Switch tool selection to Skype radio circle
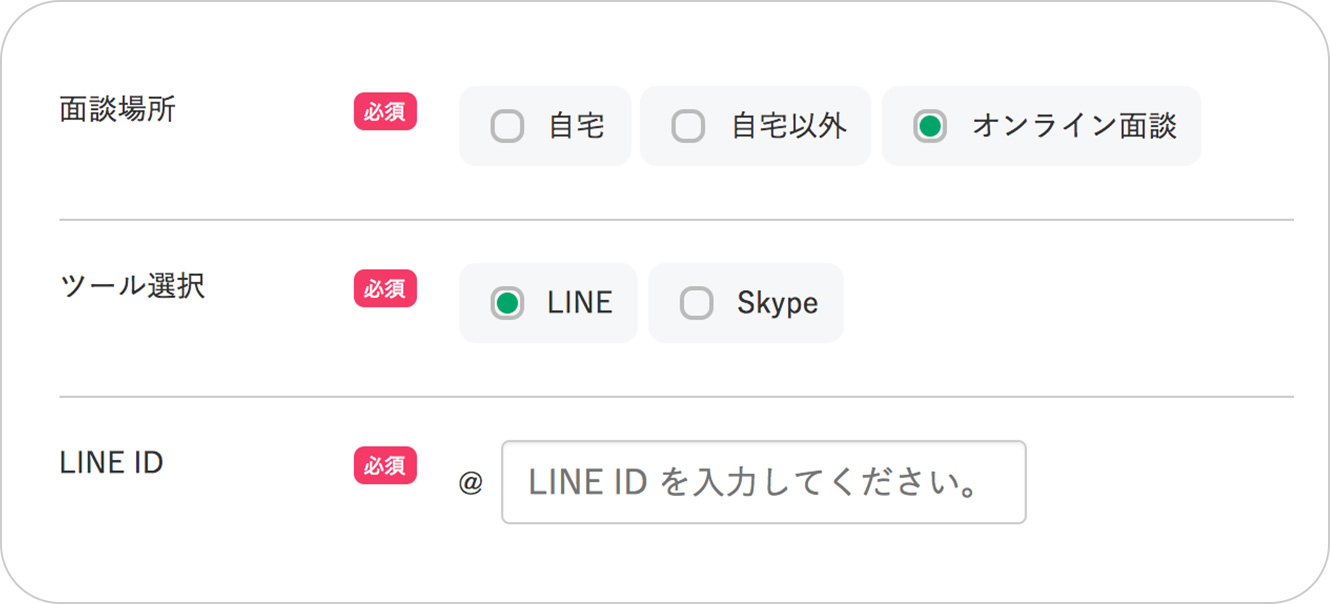 pyautogui.click(x=697, y=304)
